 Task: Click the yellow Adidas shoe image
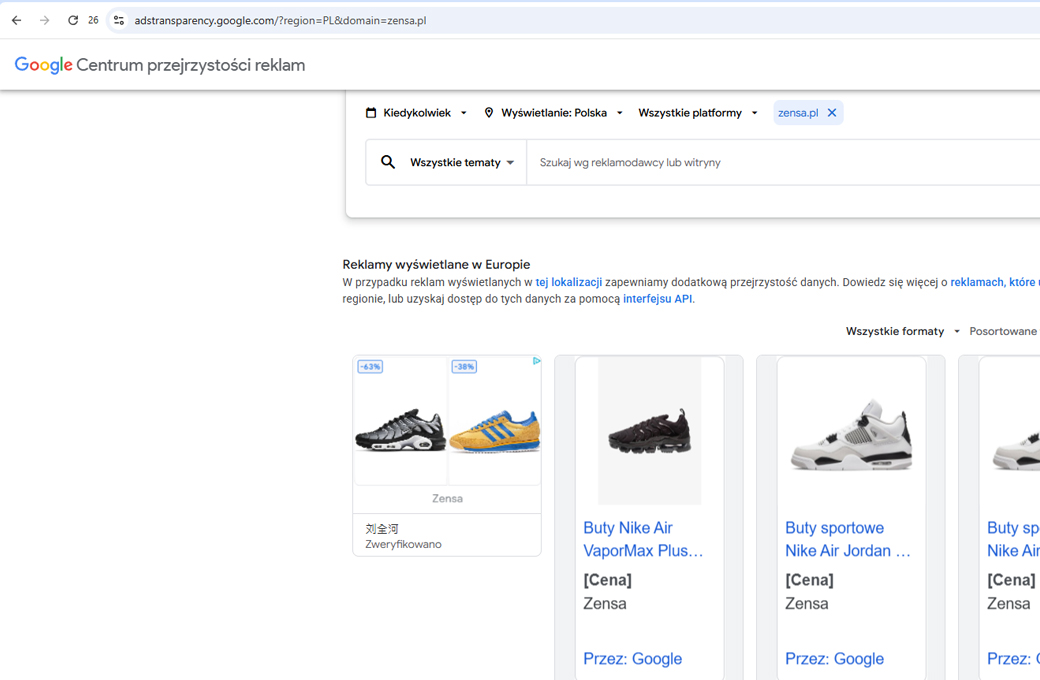click(495, 431)
